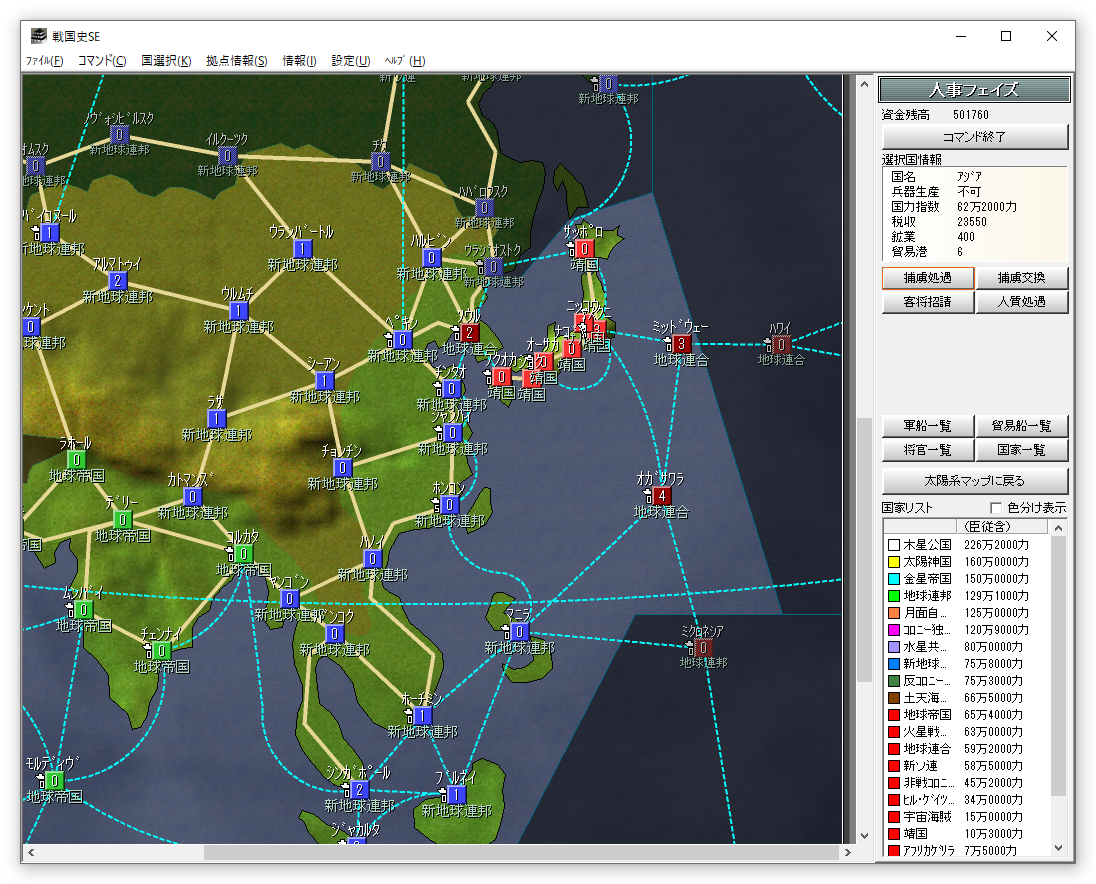Click the デリー base marker
Viewport: 1096px width, 884px height.
123,519
